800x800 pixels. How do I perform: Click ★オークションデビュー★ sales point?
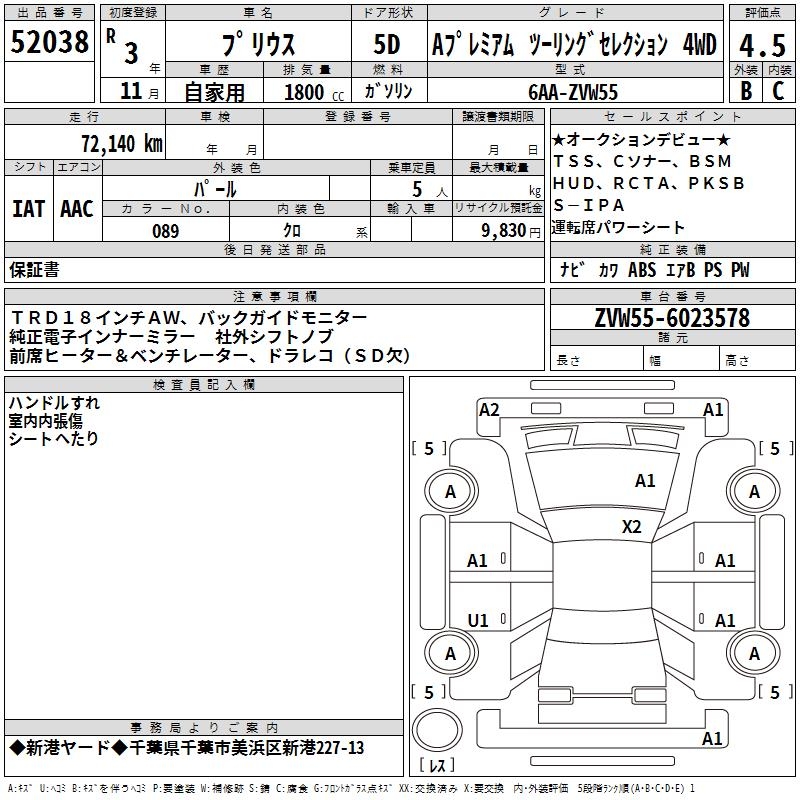click(641, 139)
